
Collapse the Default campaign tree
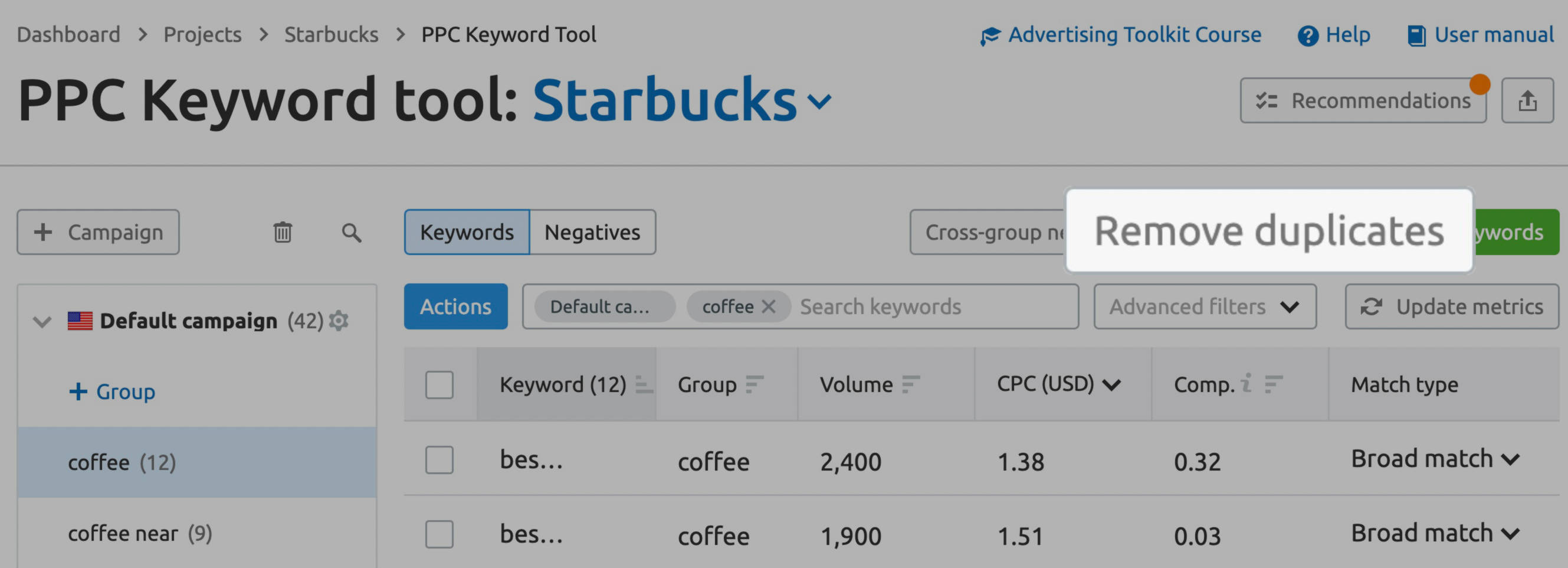[41, 320]
